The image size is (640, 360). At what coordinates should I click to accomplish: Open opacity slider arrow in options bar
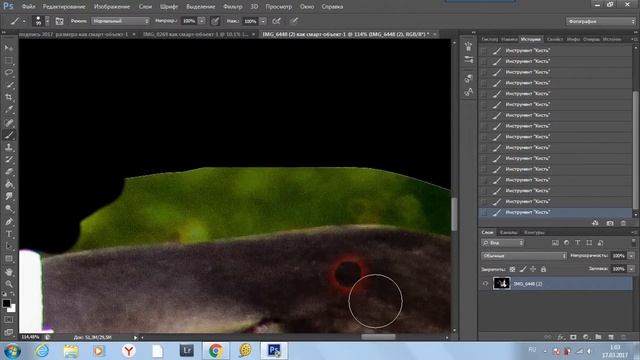(x=202, y=21)
